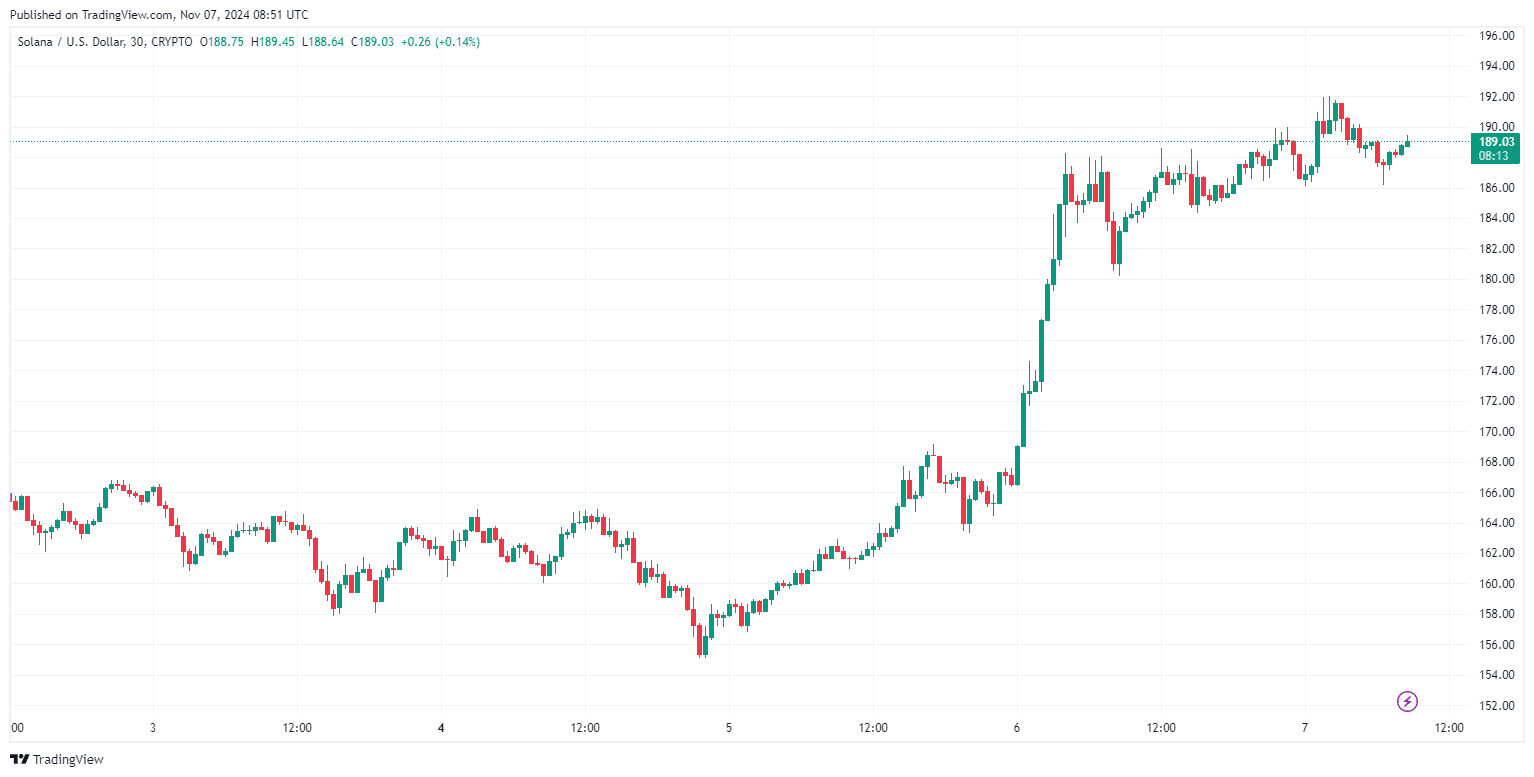
Task: Click the TradingView logo at bottom left
Action: (57, 760)
